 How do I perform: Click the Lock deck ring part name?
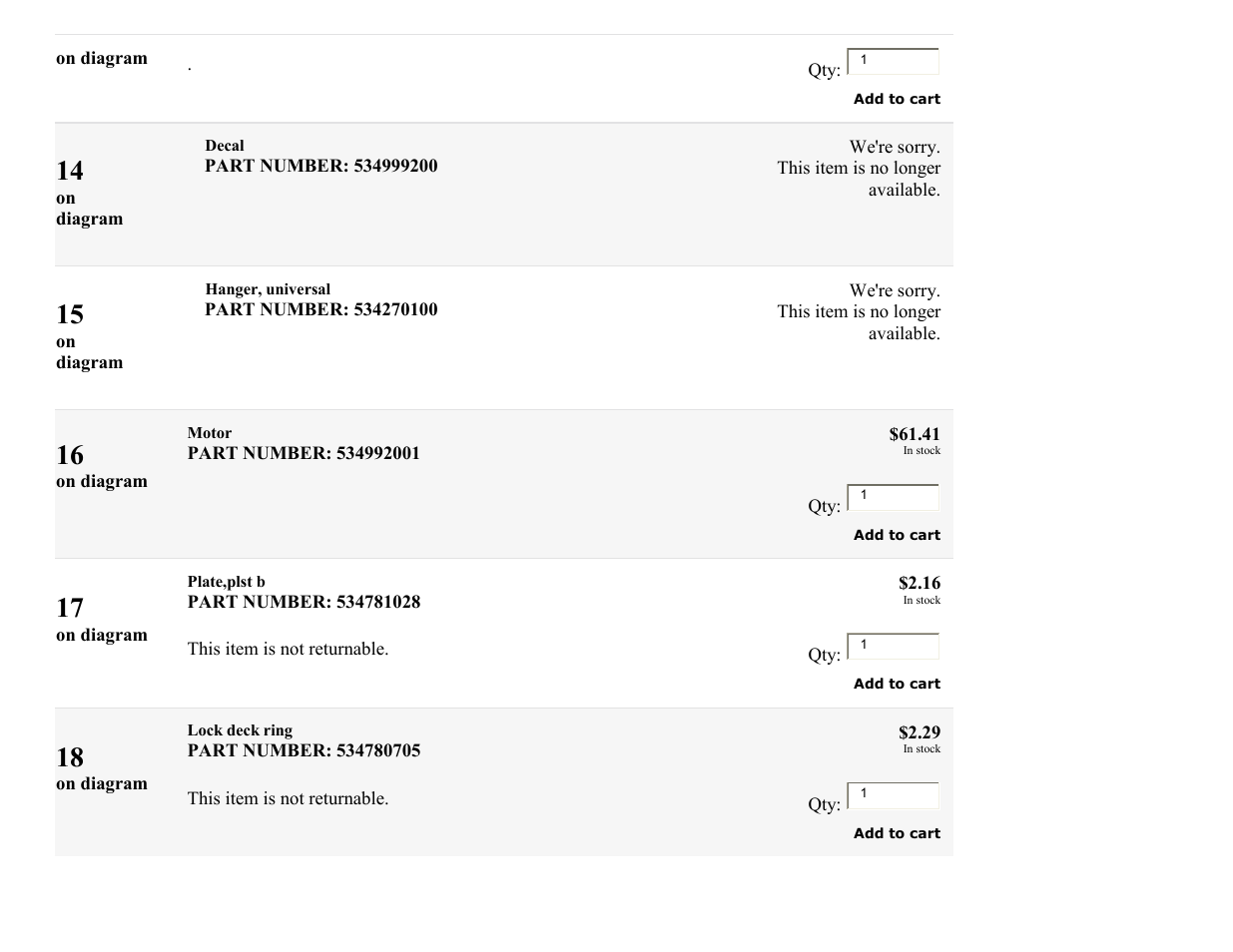pos(240,730)
